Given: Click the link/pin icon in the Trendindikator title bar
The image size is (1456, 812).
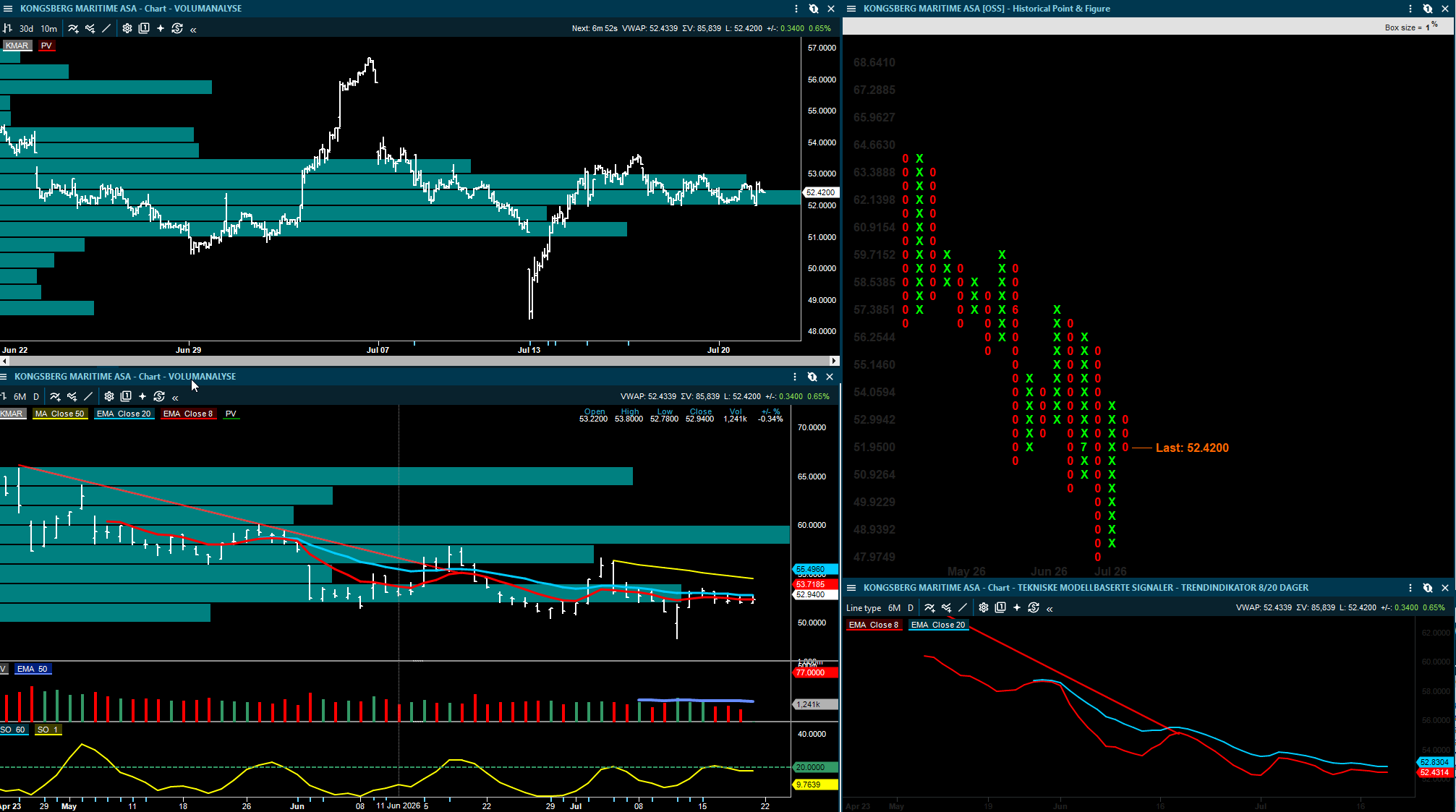Looking at the screenshot, I should [x=1428, y=588].
